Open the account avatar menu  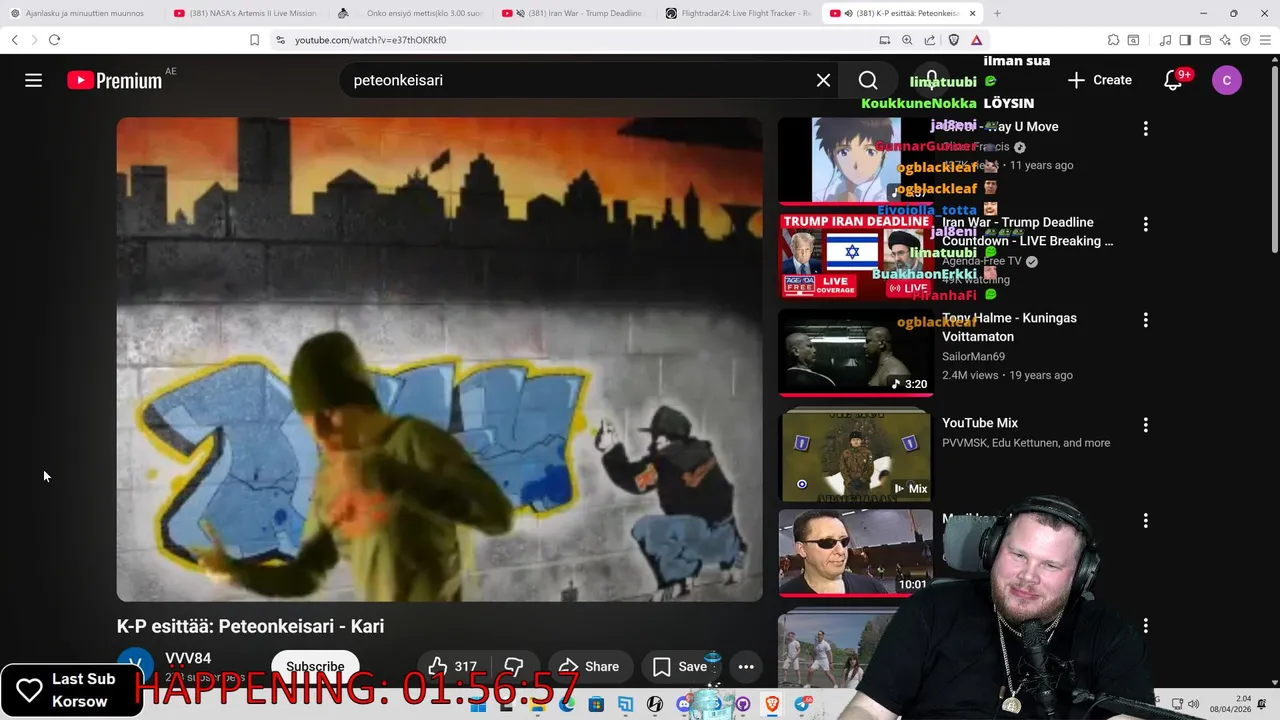click(1227, 80)
